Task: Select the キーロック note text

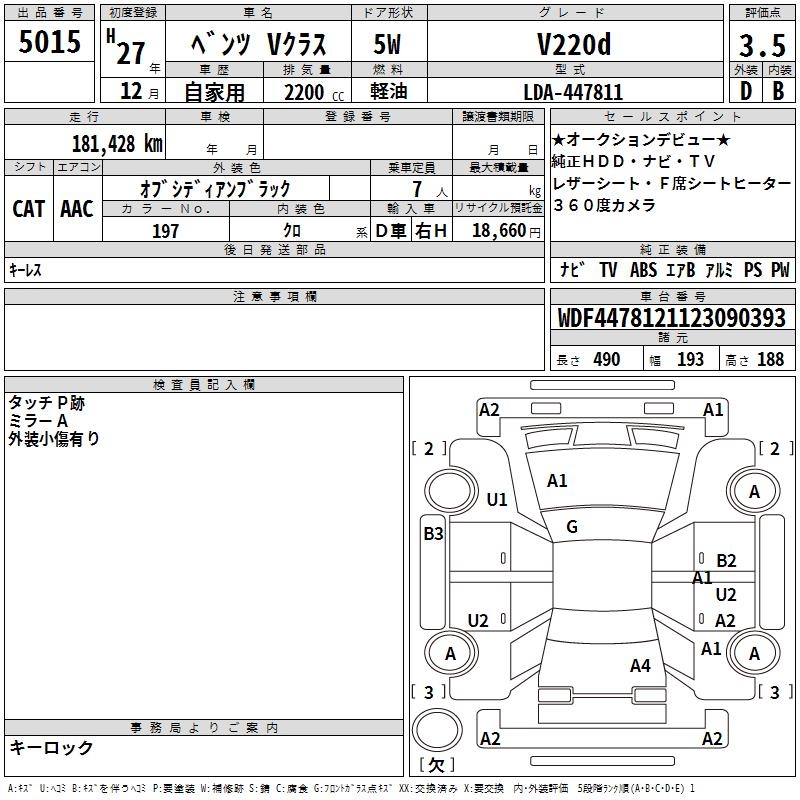Action: [51, 747]
